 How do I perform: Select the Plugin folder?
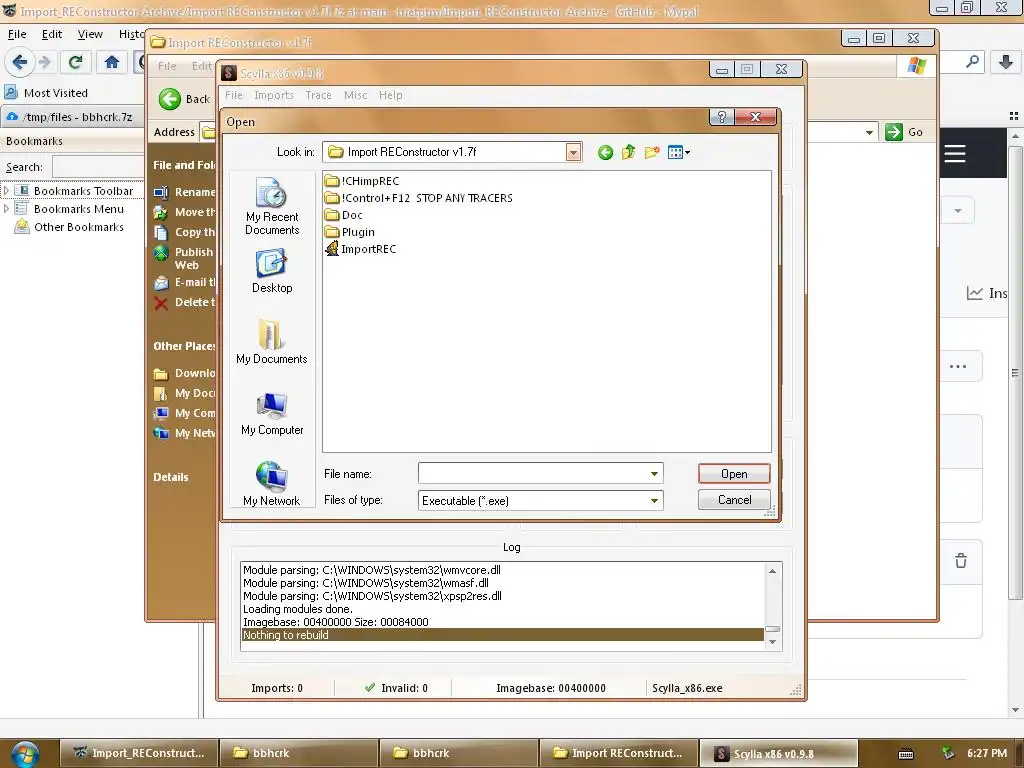click(350, 232)
